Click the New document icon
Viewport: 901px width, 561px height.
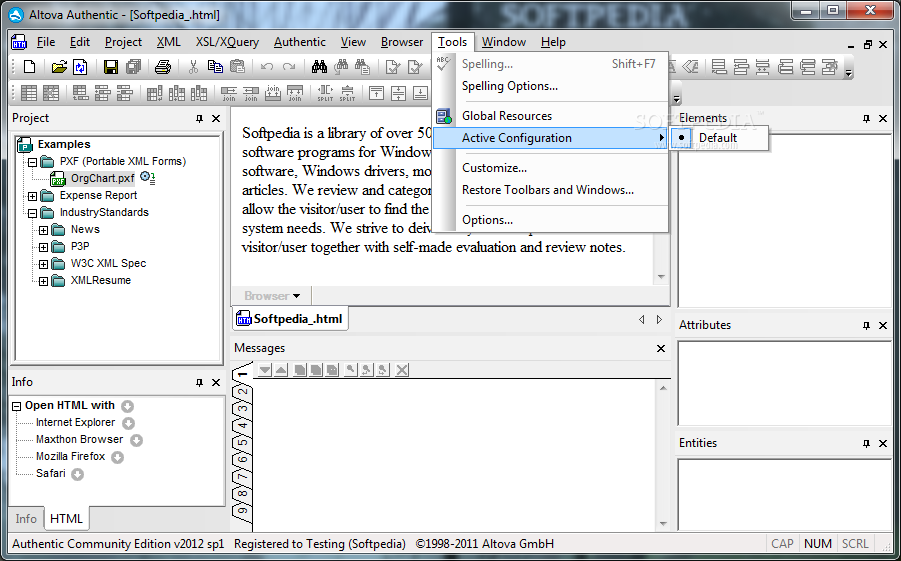29,67
